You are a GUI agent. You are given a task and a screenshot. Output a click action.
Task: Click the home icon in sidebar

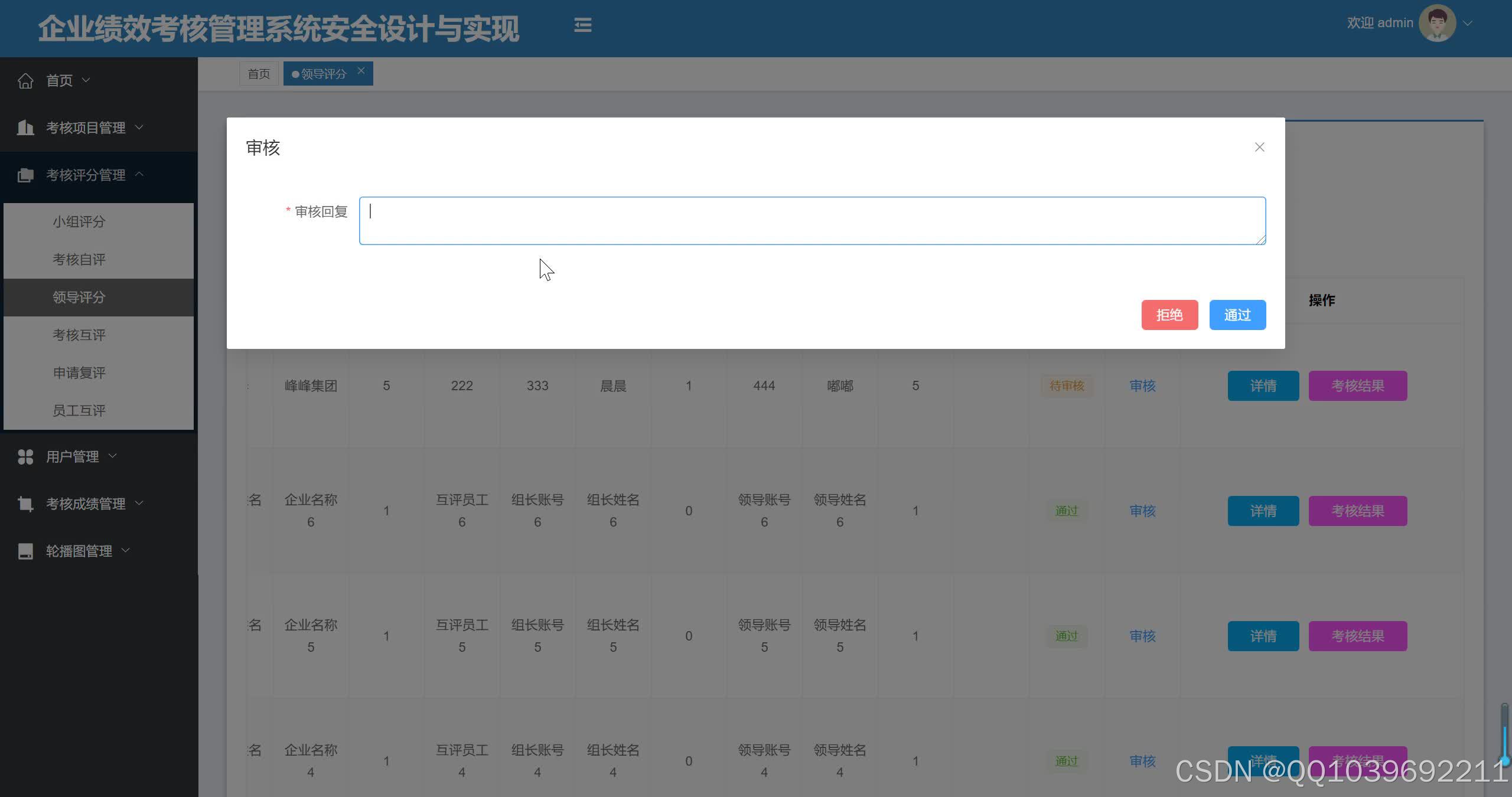click(x=25, y=80)
